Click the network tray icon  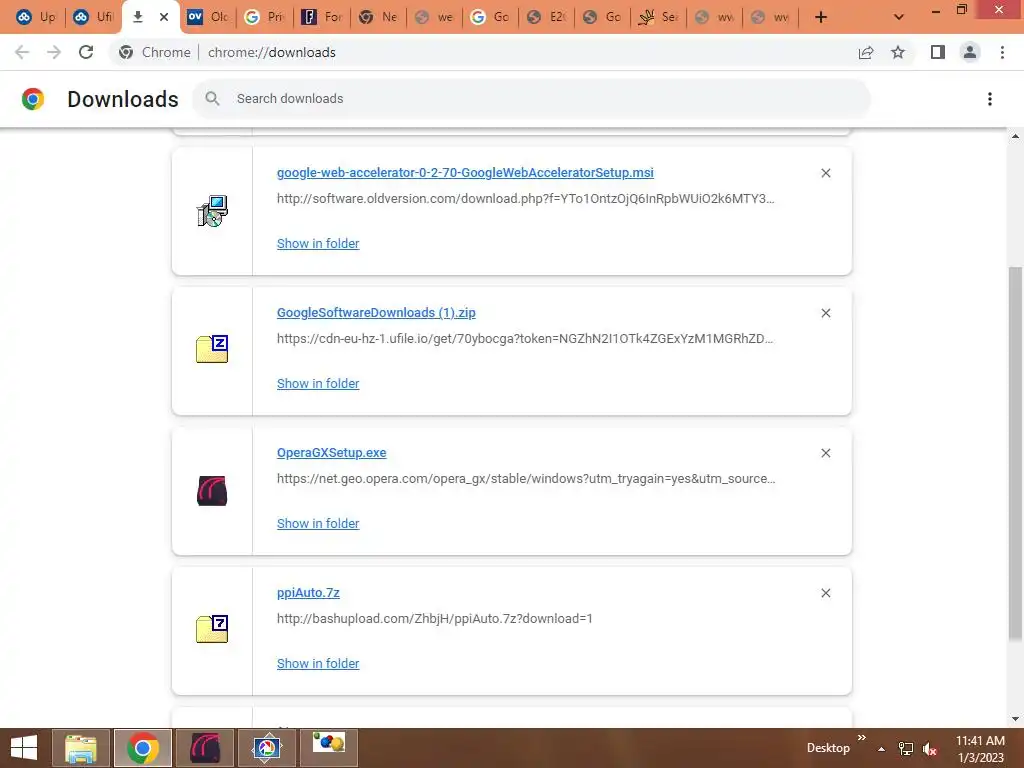click(x=906, y=748)
